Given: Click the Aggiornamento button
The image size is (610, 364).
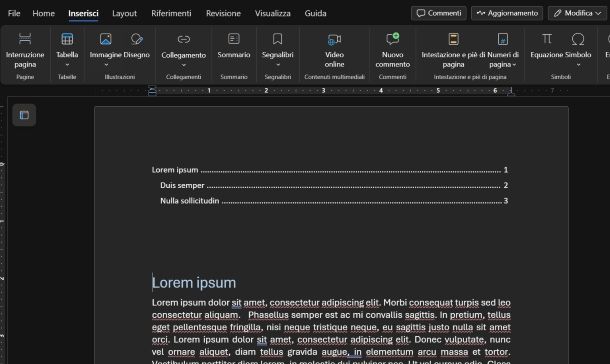Looking at the screenshot, I should coord(507,13).
